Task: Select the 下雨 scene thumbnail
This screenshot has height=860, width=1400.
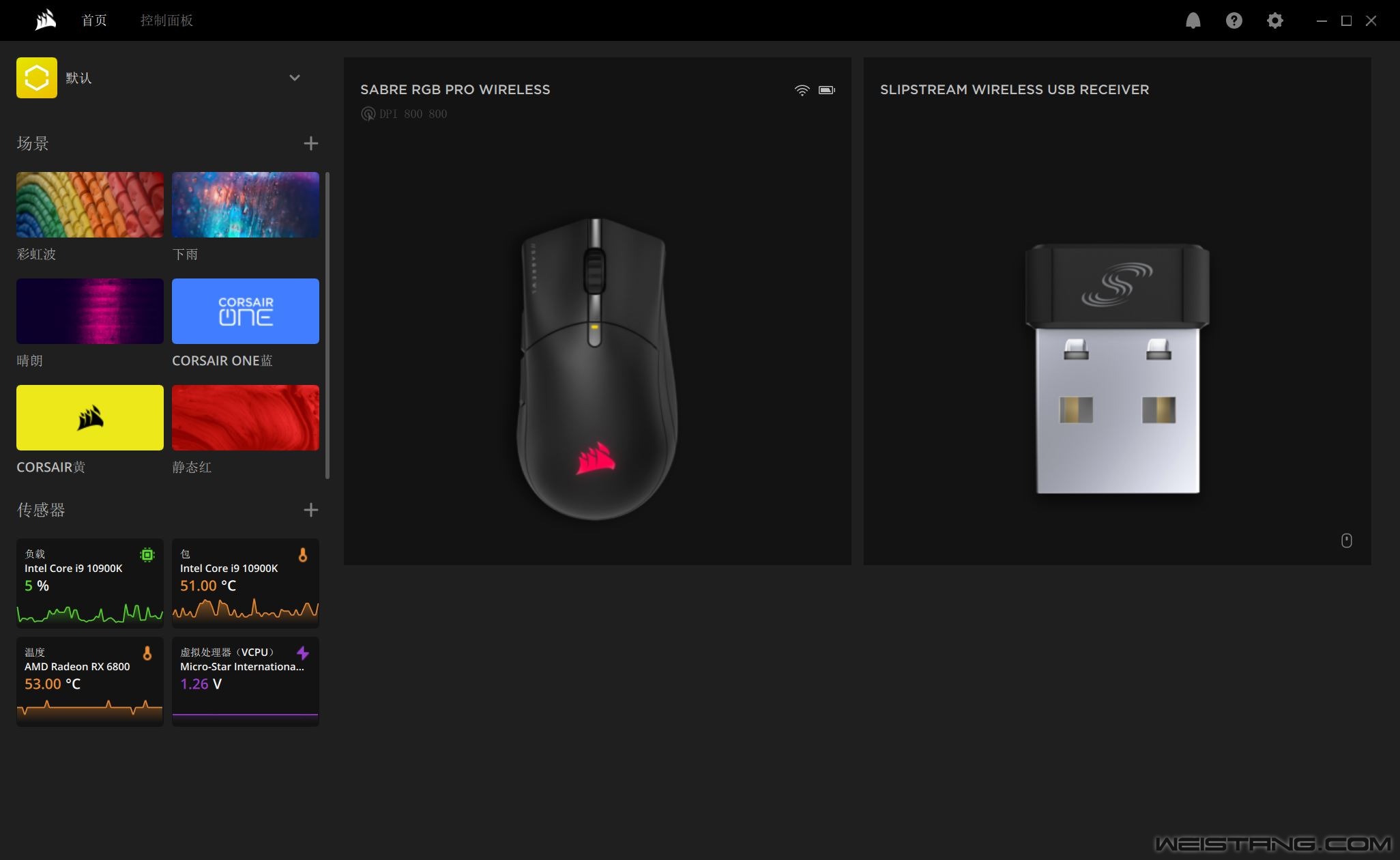Action: click(x=246, y=205)
